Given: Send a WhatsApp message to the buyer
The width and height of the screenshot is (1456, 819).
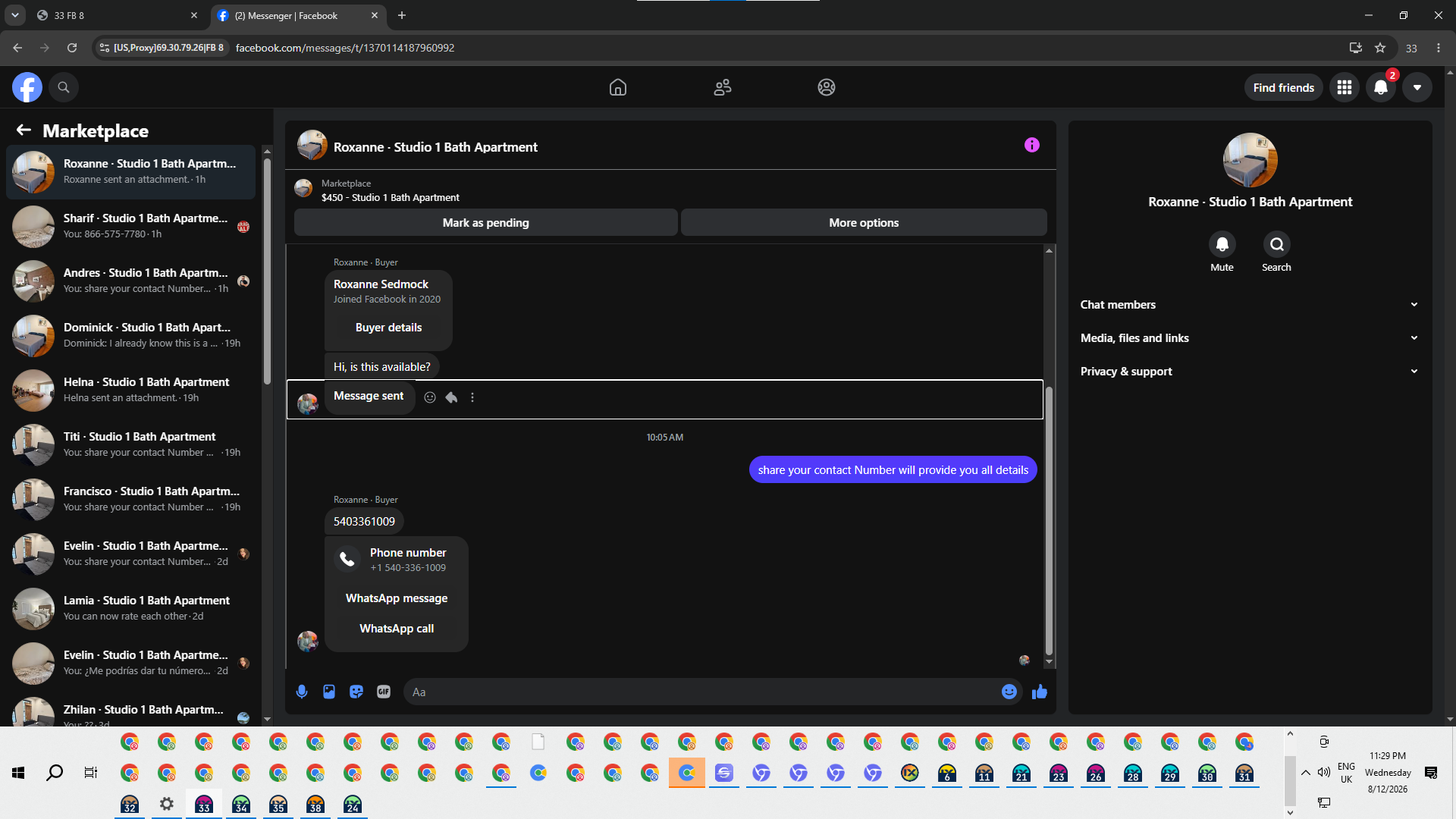Looking at the screenshot, I should [x=397, y=598].
